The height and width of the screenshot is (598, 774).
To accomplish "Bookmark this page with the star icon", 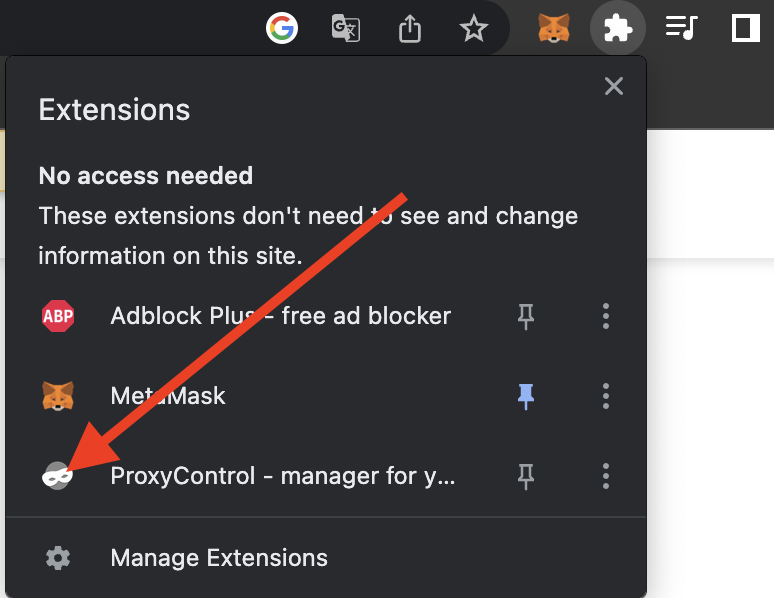I will (x=474, y=28).
